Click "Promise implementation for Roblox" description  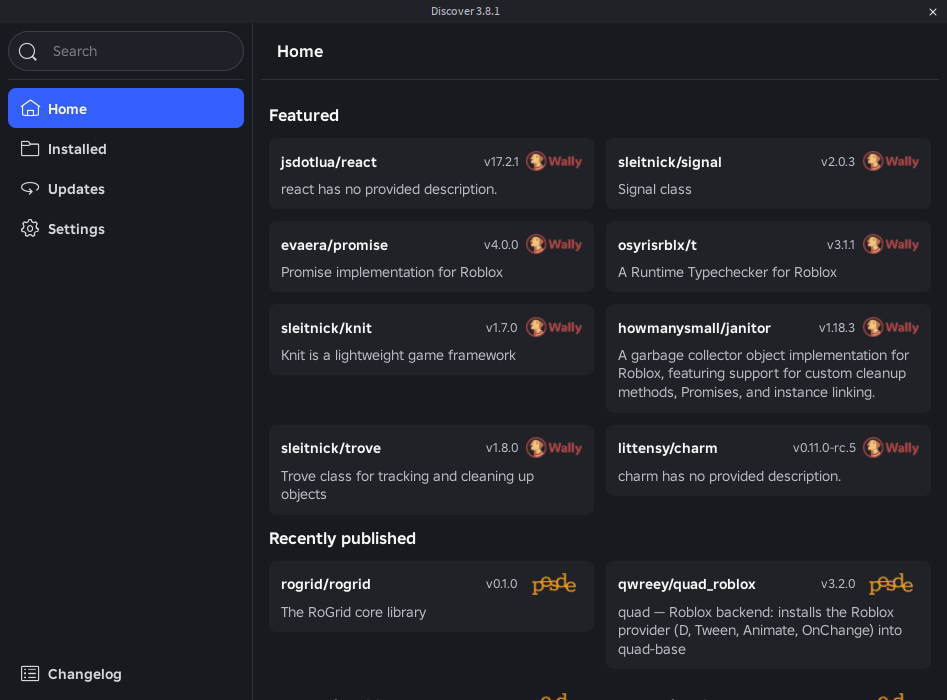[392, 272]
